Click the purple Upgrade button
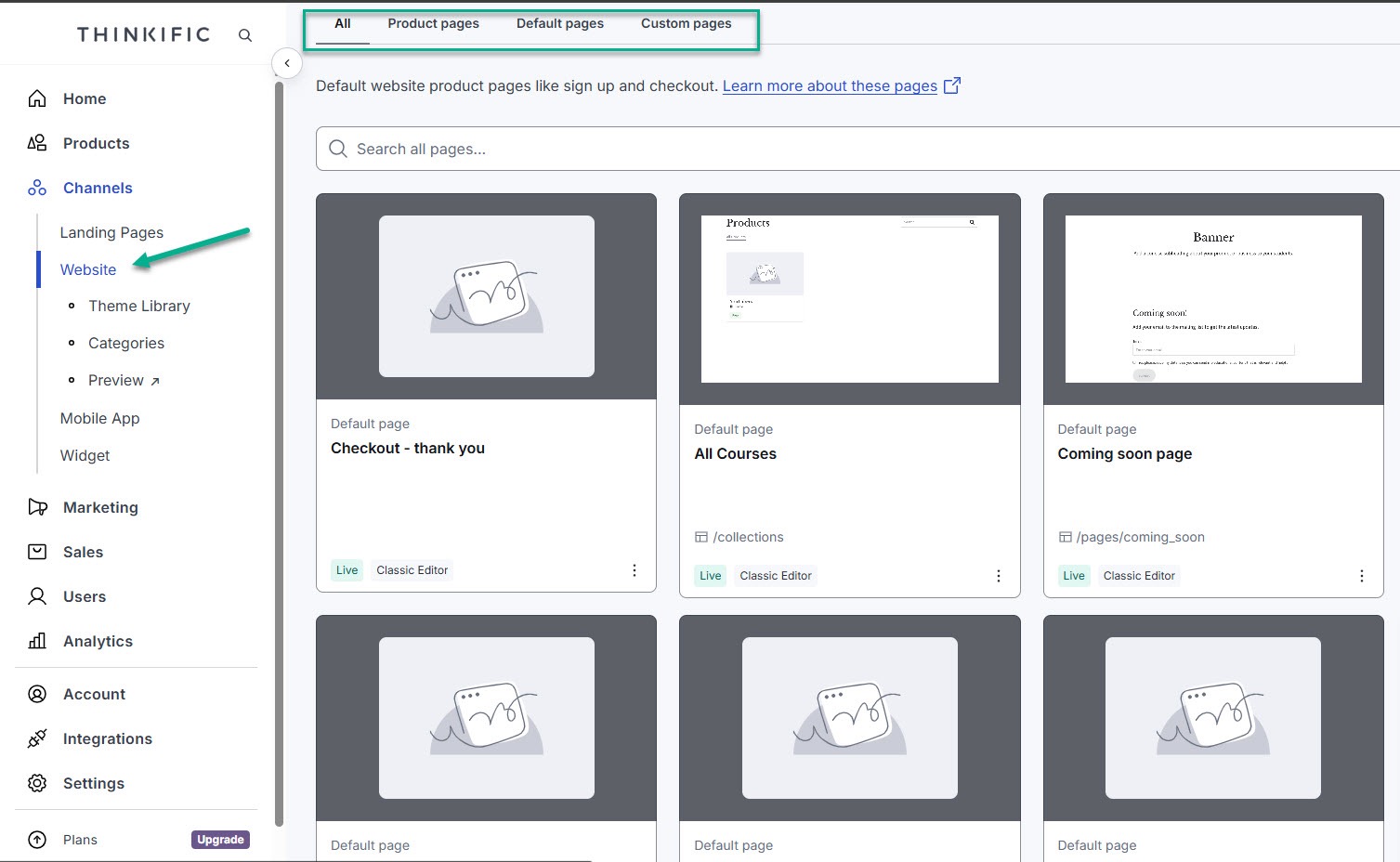This screenshot has width=1400, height=862. coord(220,840)
